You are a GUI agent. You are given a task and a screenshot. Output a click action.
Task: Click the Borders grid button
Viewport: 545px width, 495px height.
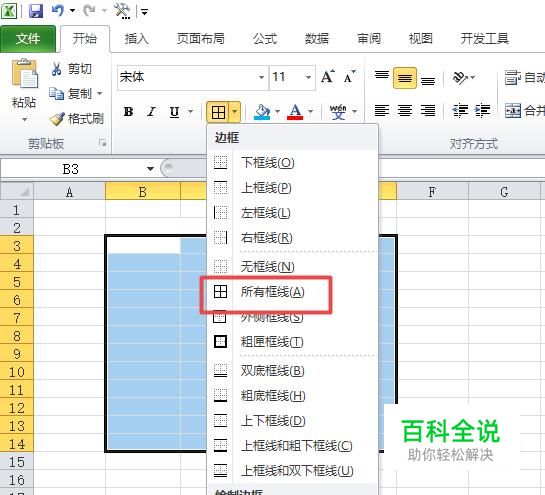[x=218, y=112]
